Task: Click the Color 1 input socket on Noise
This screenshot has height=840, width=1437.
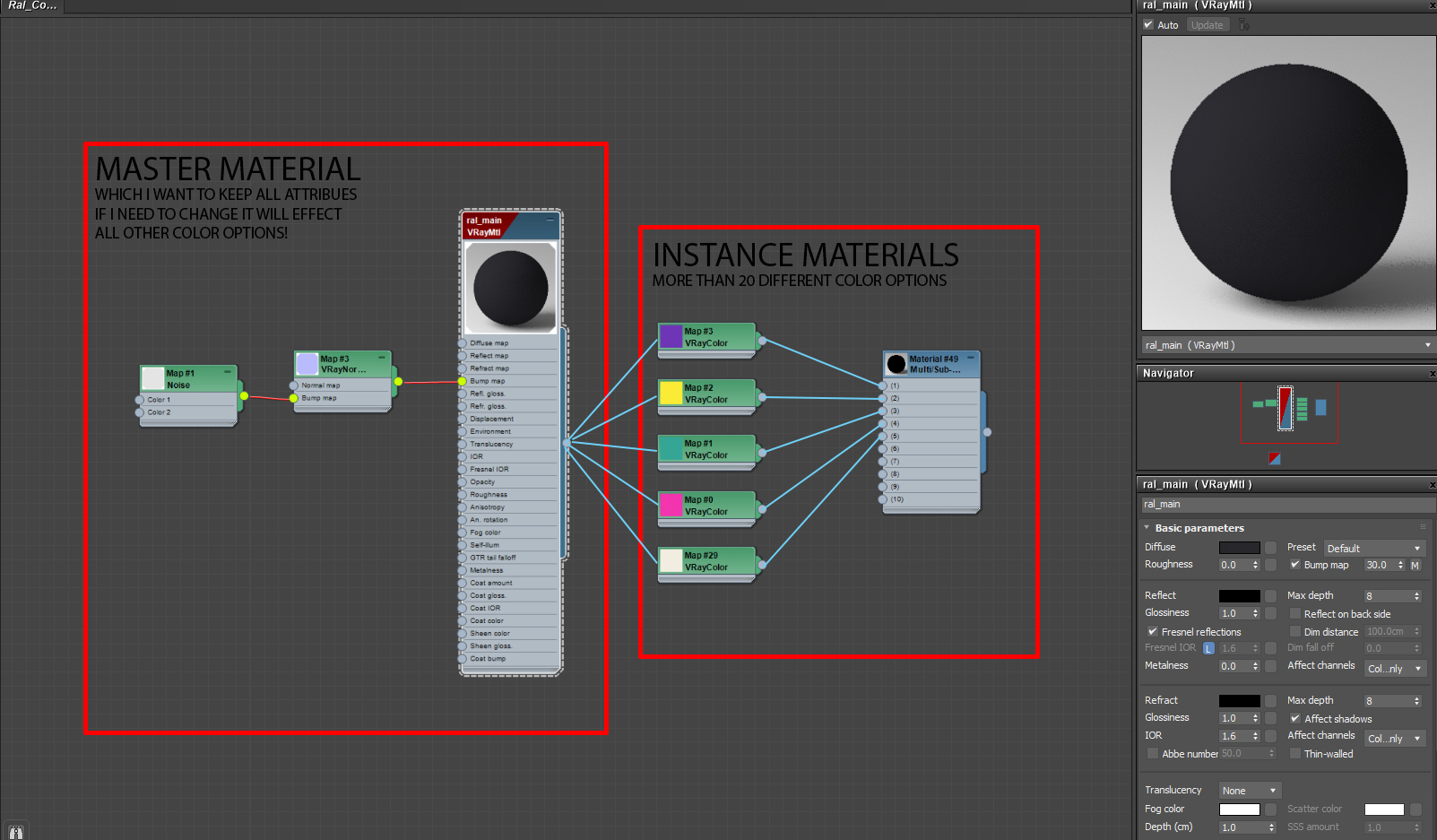Action: (140, 400)
